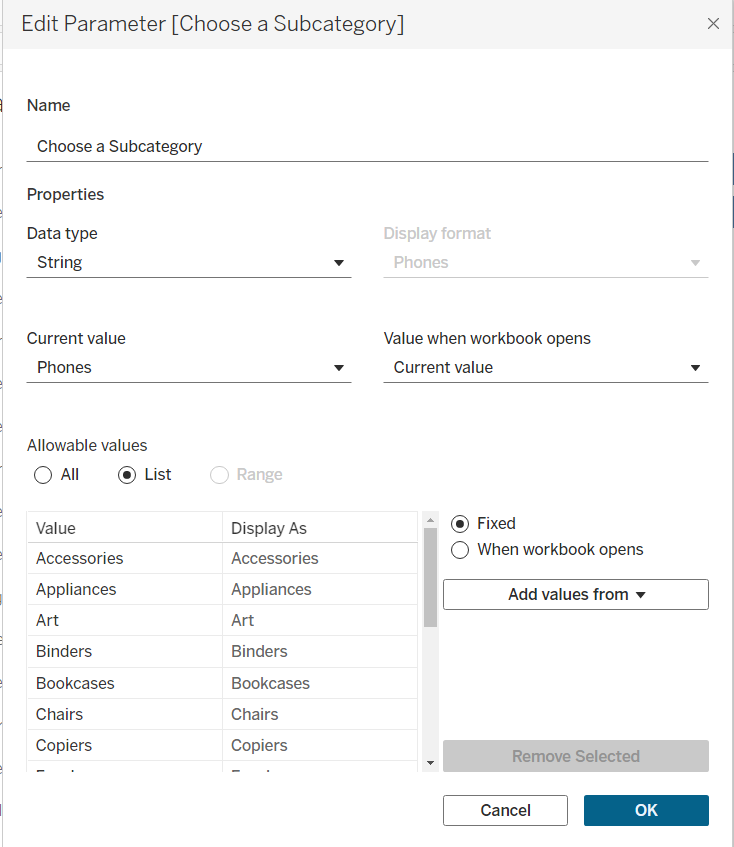This screenshot has width=734, height=847.
Task: Expand Value when workbook opens dropdown
Action: tap(545, 368)
